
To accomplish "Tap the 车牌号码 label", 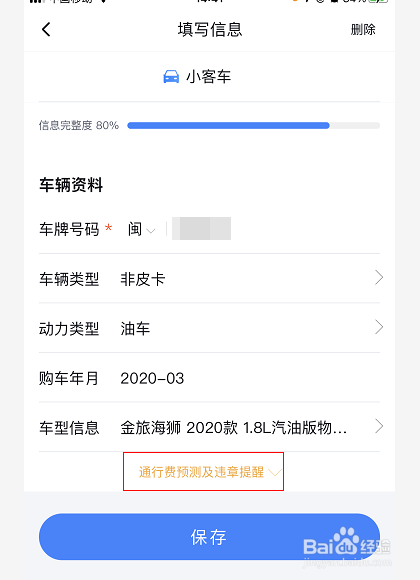I will point(69,229).
